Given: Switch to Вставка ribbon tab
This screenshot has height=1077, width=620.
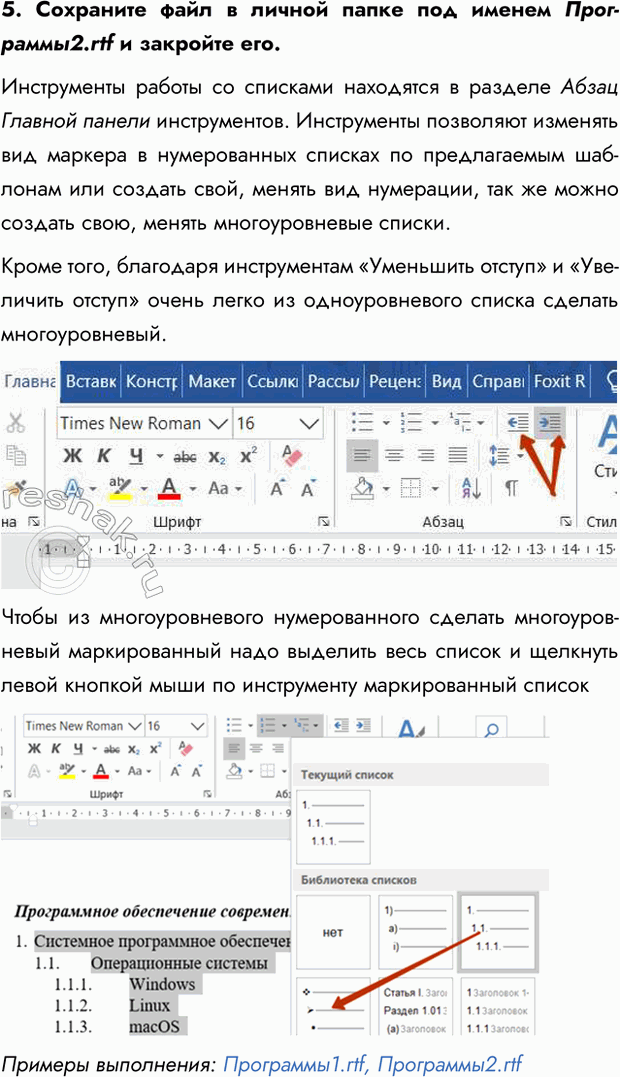Looking at the screenshot, I should point(91,381).
